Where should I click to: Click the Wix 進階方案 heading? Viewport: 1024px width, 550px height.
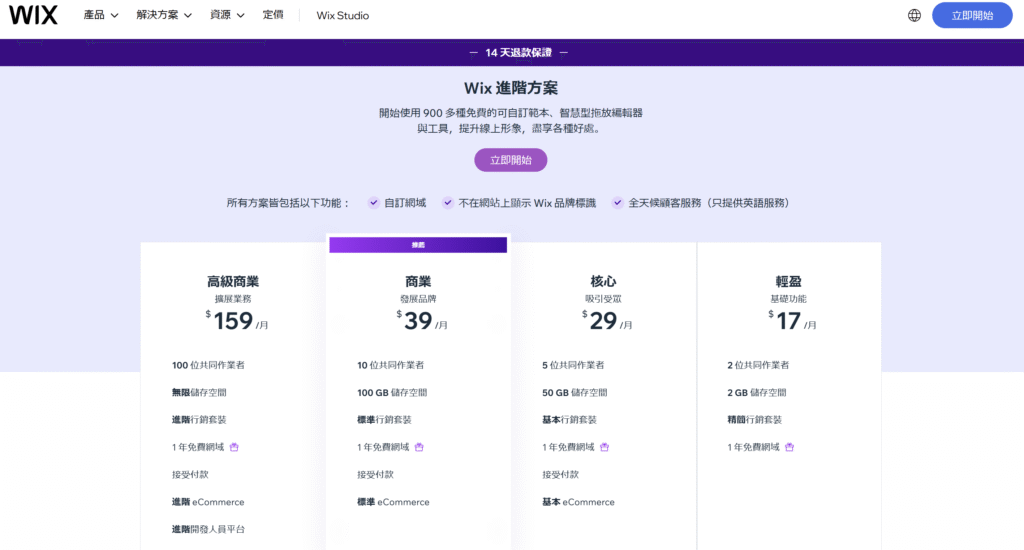[x=511, y=88]
